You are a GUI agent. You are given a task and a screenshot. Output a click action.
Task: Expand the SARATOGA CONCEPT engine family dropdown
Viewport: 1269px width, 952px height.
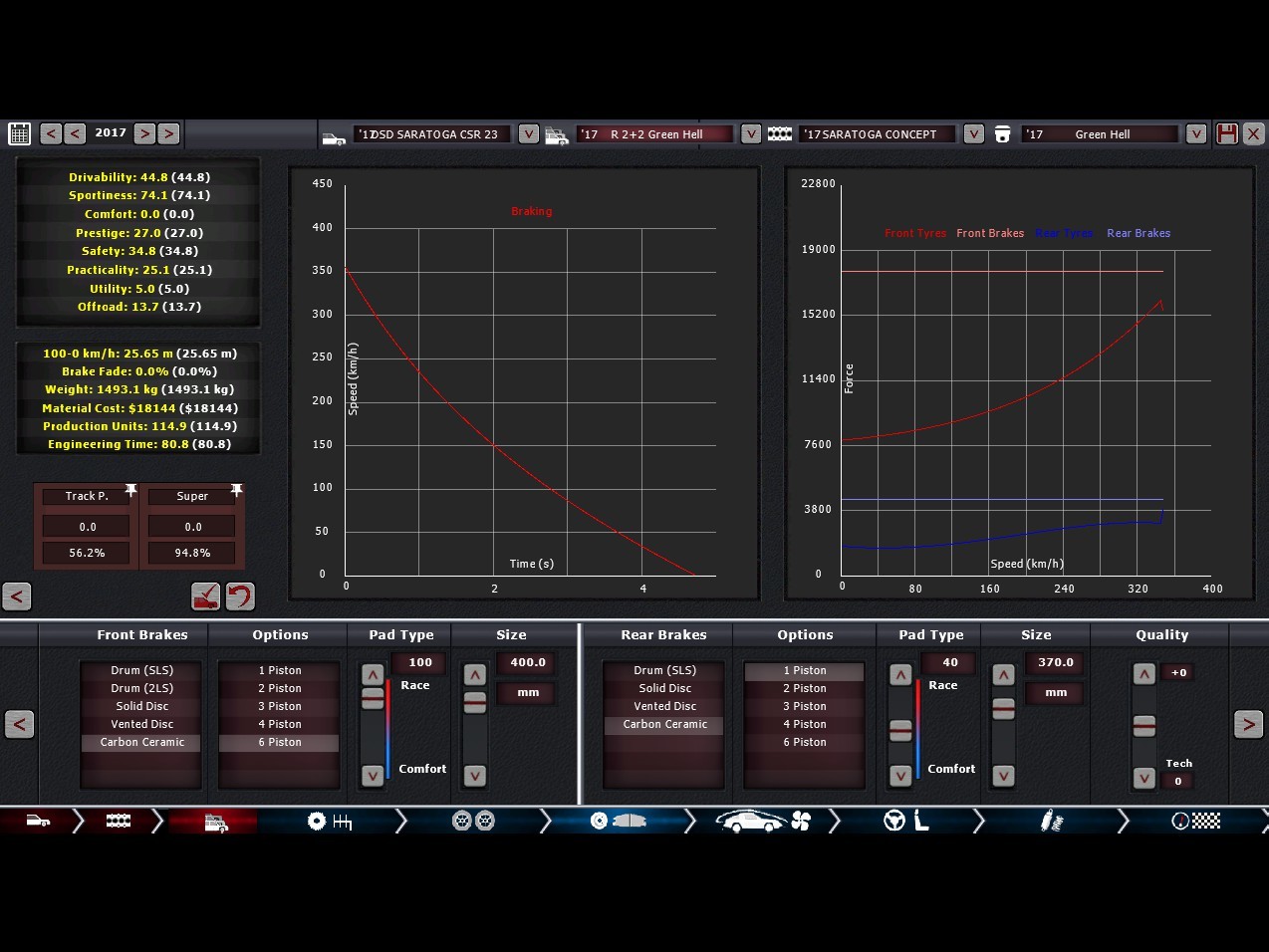(974, 133)
